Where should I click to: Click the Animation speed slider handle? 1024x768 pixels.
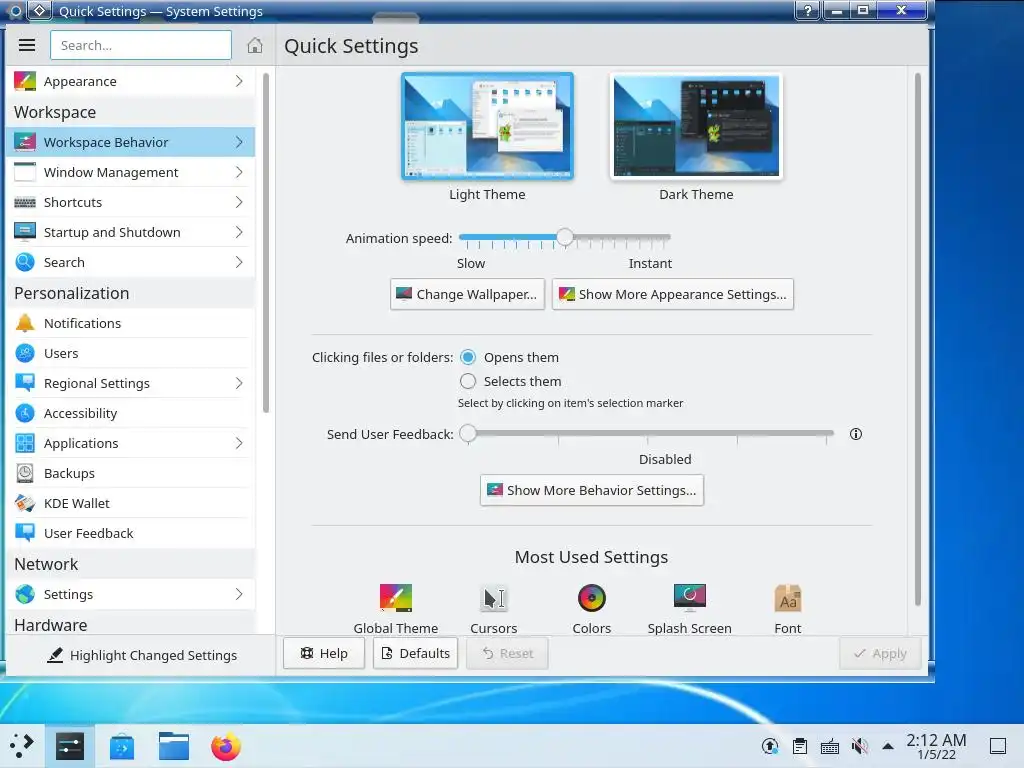click(565, 237)
